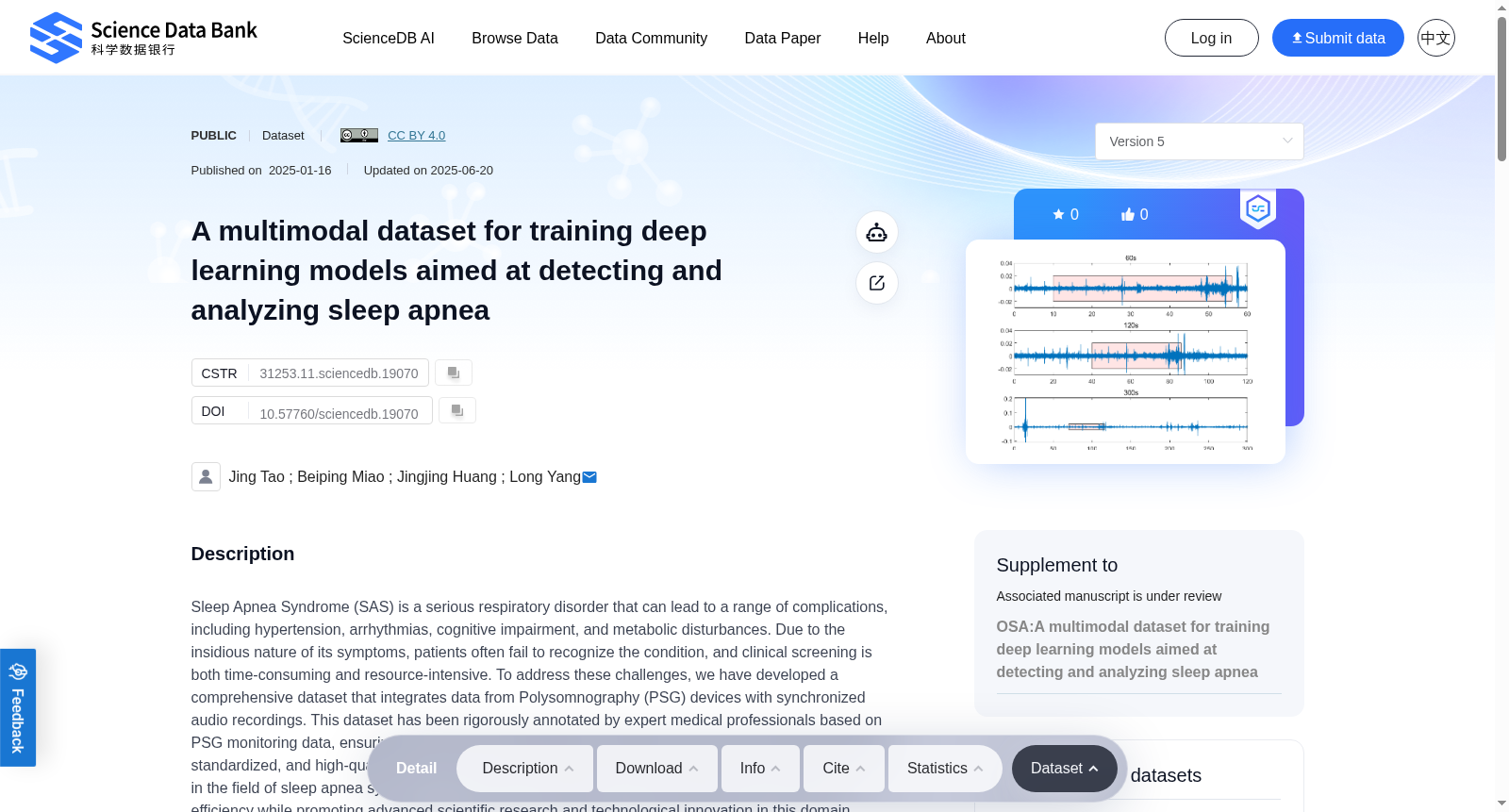The width and height of the screenshot is (1509, 812).
Task: Copy the DOI identifier
Action: (x=457, y=410)
